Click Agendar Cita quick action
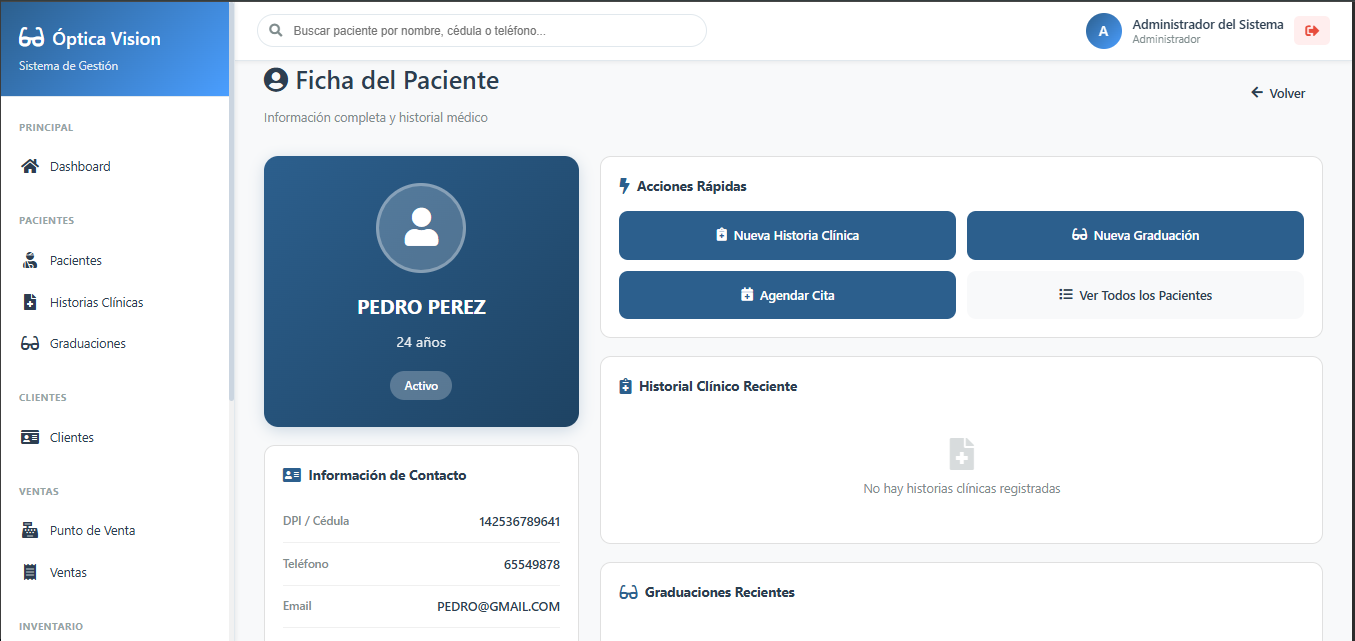The width and height of the screenshot is (1355, 641). pos(787,295)
